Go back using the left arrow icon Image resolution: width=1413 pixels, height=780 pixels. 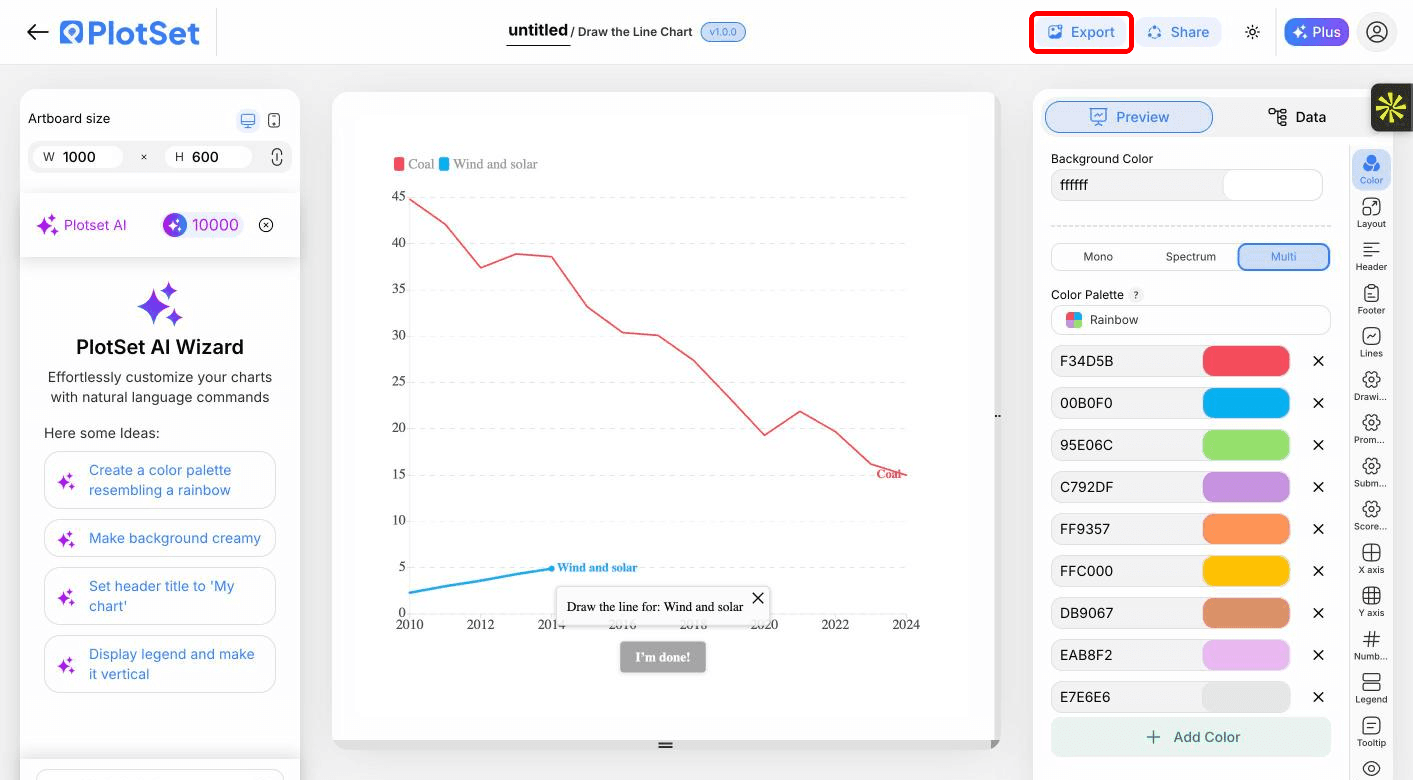[38, 32]
